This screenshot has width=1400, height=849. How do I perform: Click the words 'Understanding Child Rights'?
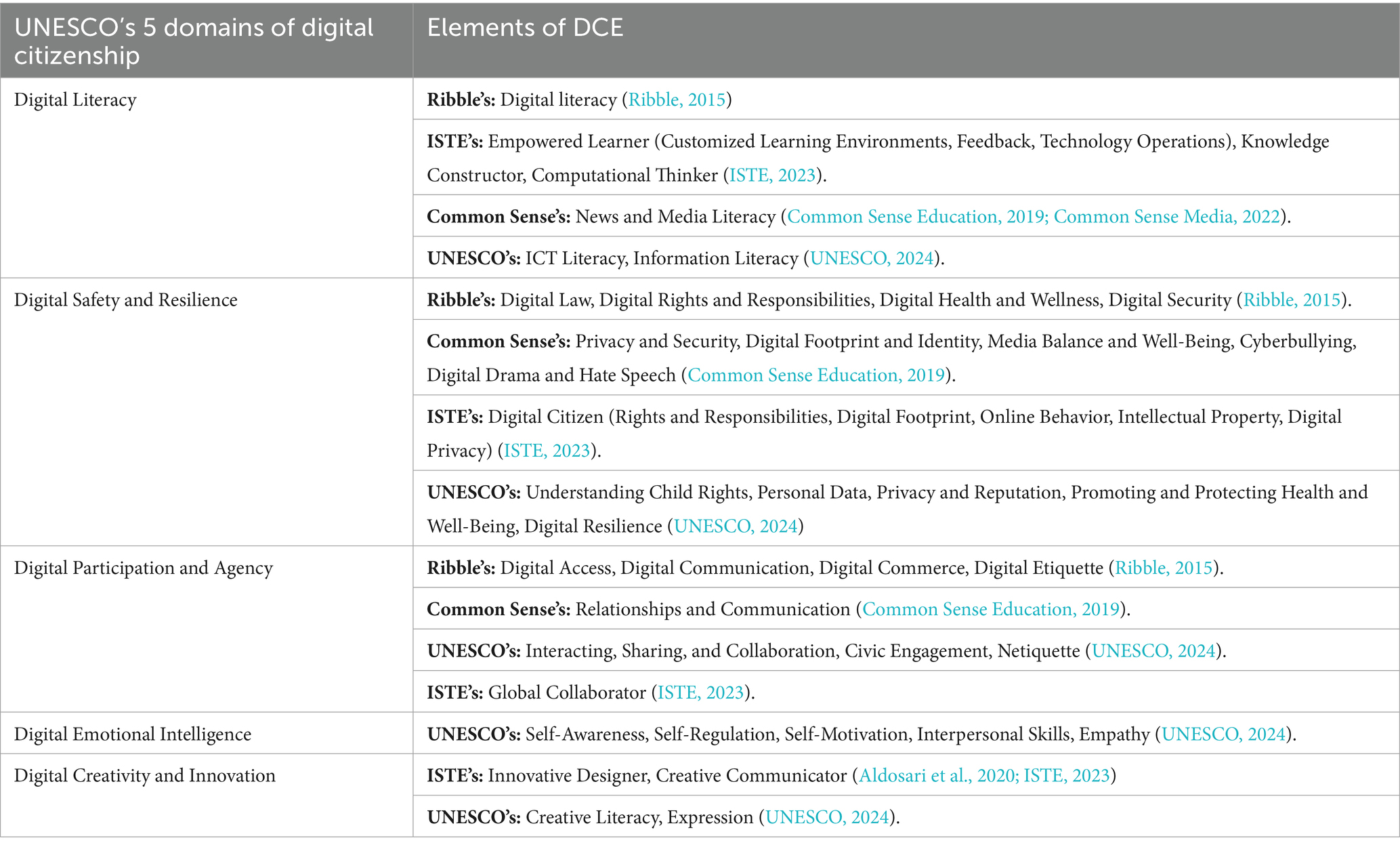click(637, 492)
